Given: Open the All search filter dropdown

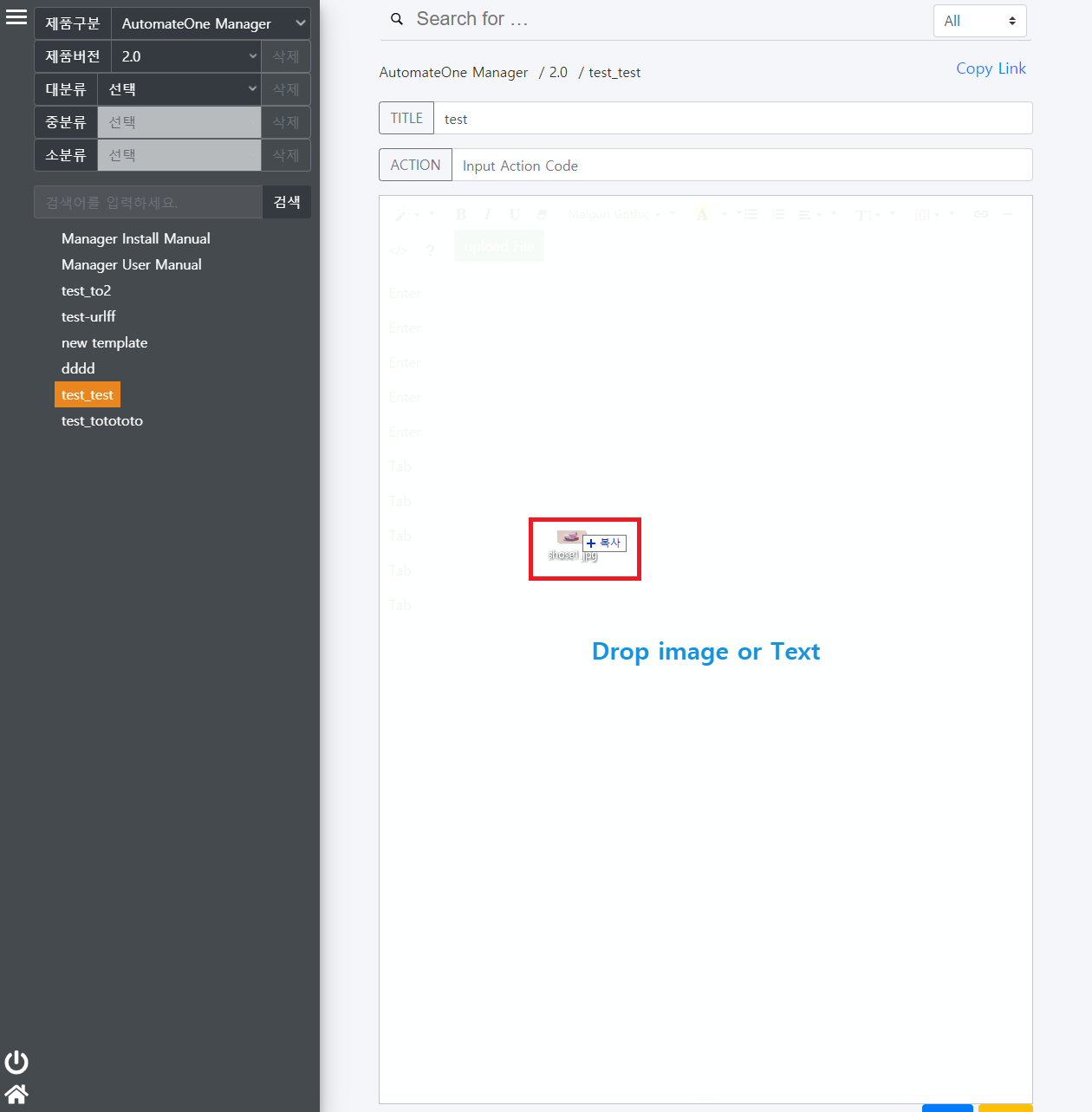Looking at the screenshot, I should click(x=979, y=21).
